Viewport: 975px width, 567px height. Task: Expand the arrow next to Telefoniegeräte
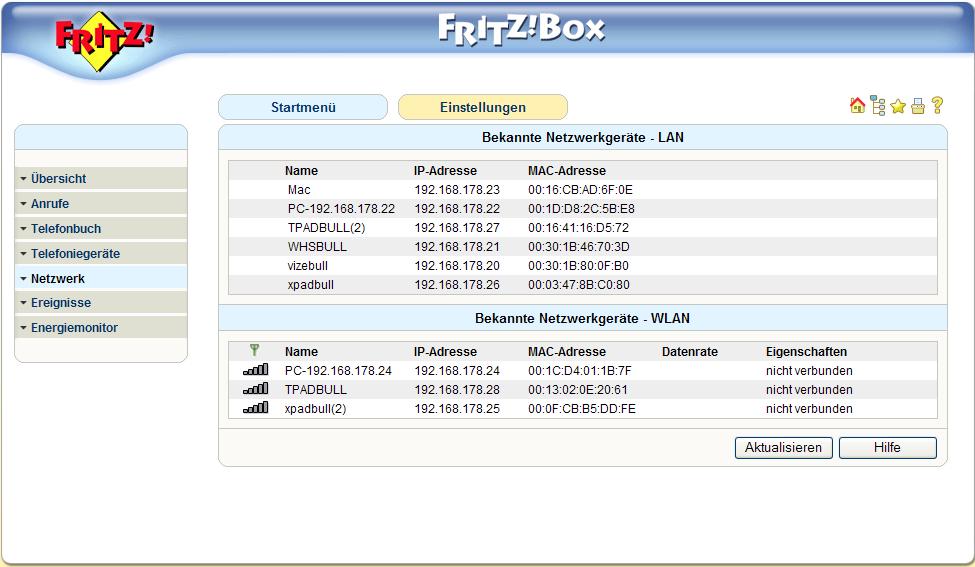click(23, 254)
